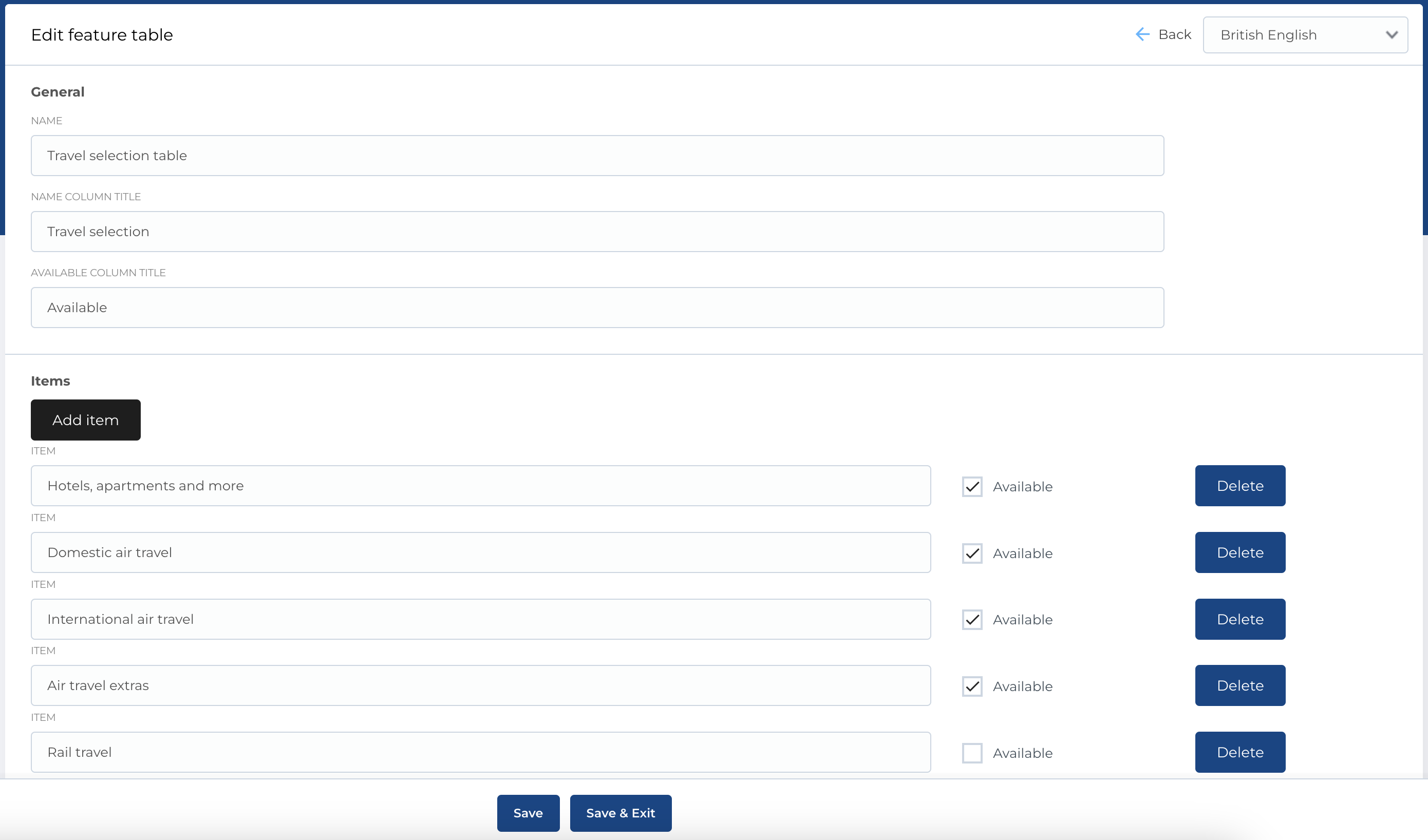This screenshot has height=840, width=1428.
Task: Click Save & Exit
Action: 621,813
